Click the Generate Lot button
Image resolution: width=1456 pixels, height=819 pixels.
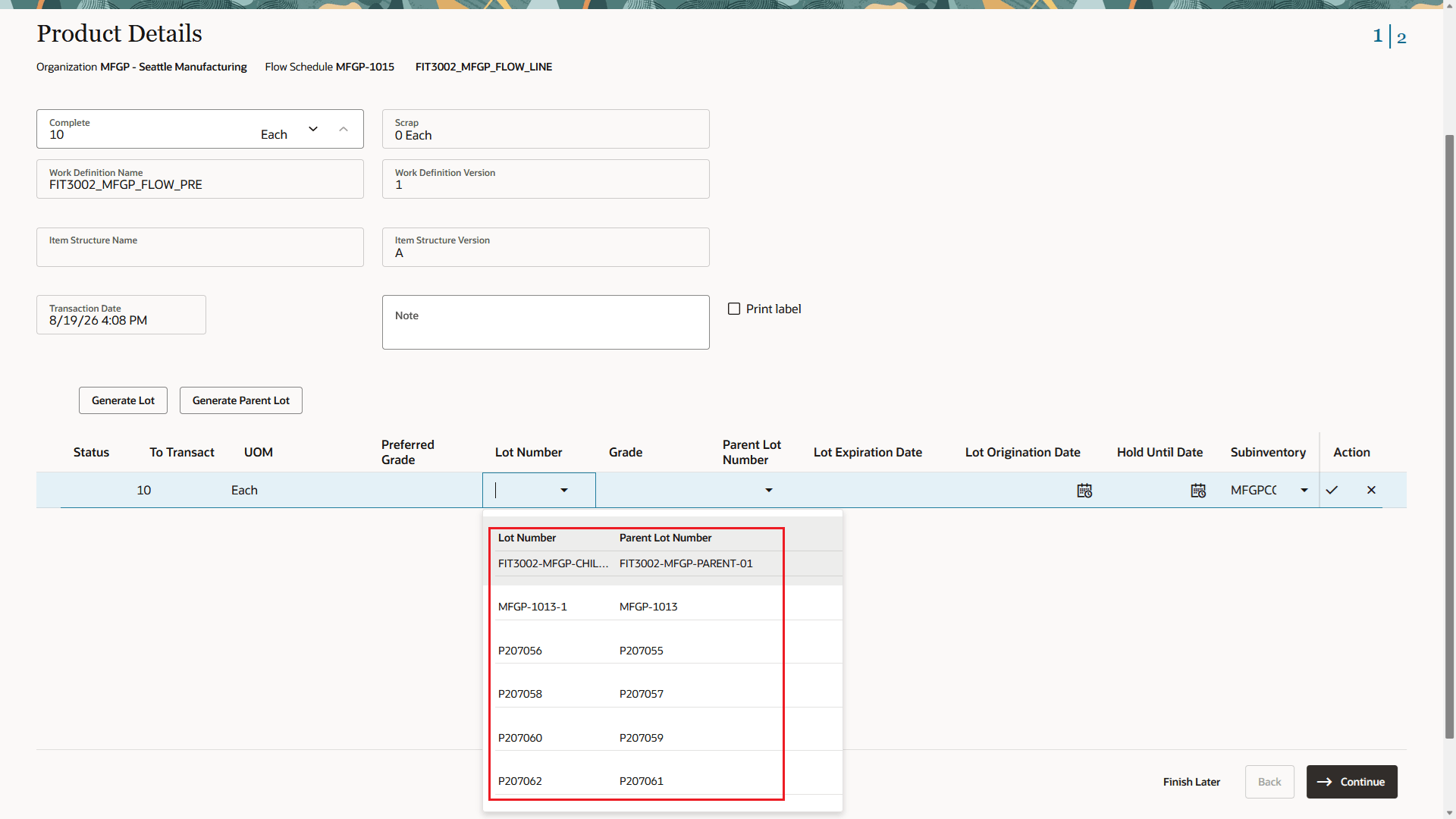123,400
